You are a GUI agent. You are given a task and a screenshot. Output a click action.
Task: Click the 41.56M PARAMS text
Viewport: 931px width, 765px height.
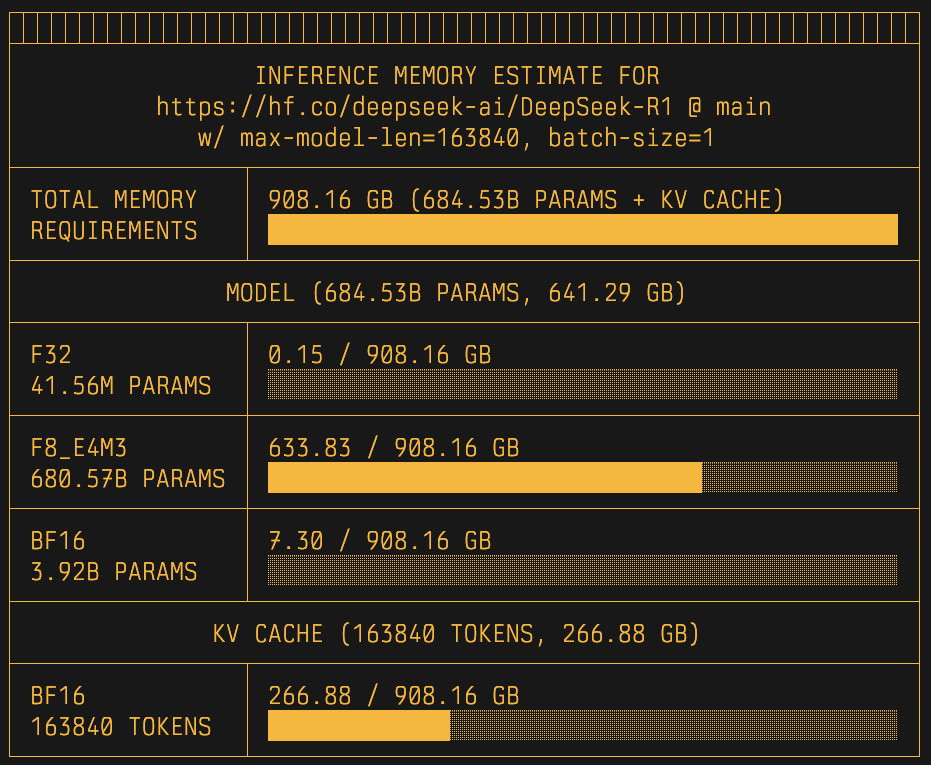tap(121, 386)
